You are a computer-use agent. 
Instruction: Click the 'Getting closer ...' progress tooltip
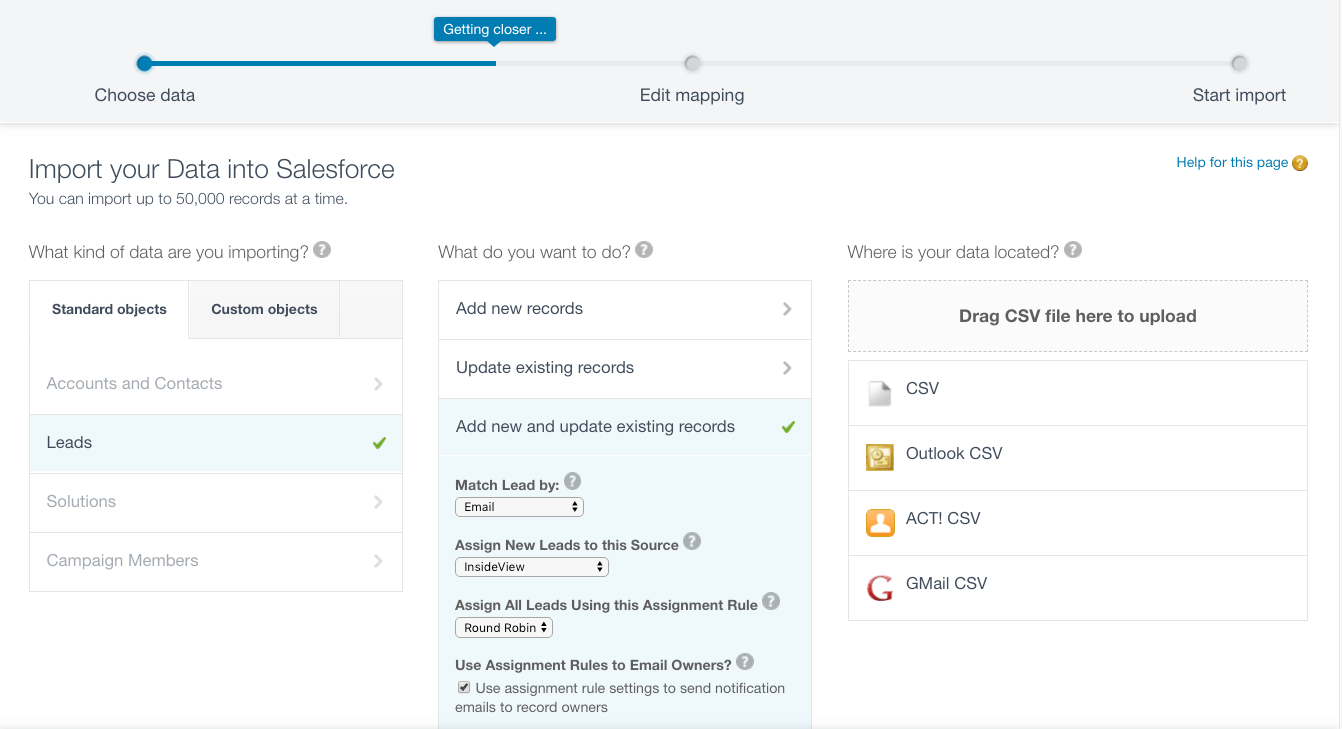click(x=495, y=29)
